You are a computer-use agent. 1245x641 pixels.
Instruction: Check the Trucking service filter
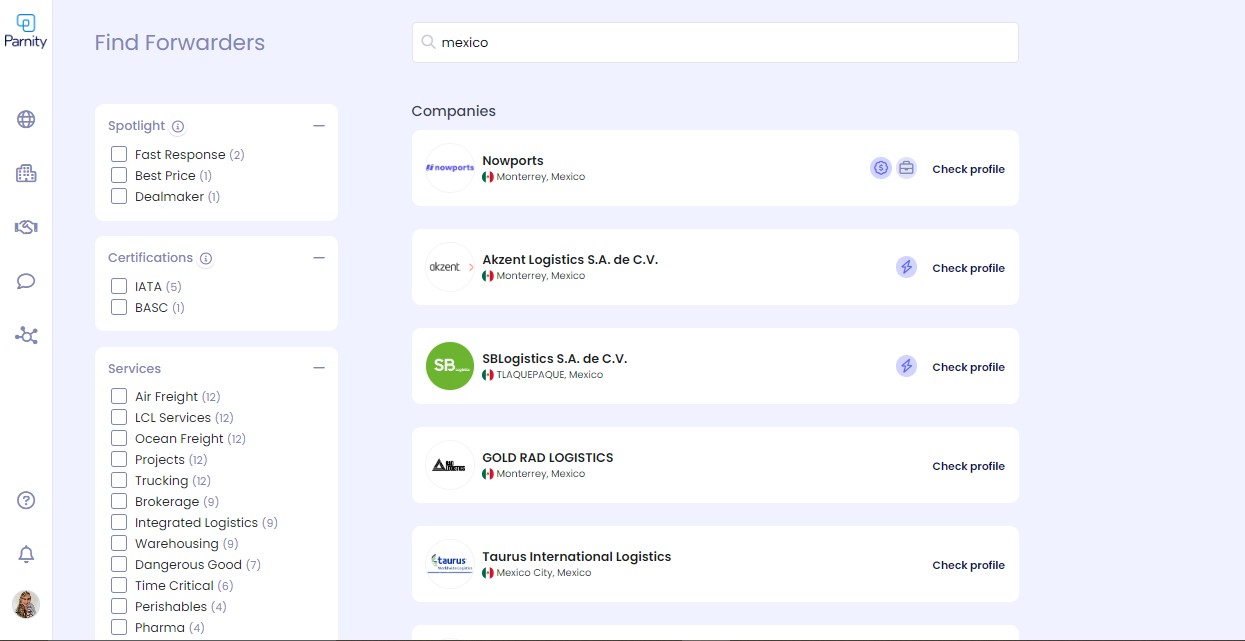[x=119, y=480]
